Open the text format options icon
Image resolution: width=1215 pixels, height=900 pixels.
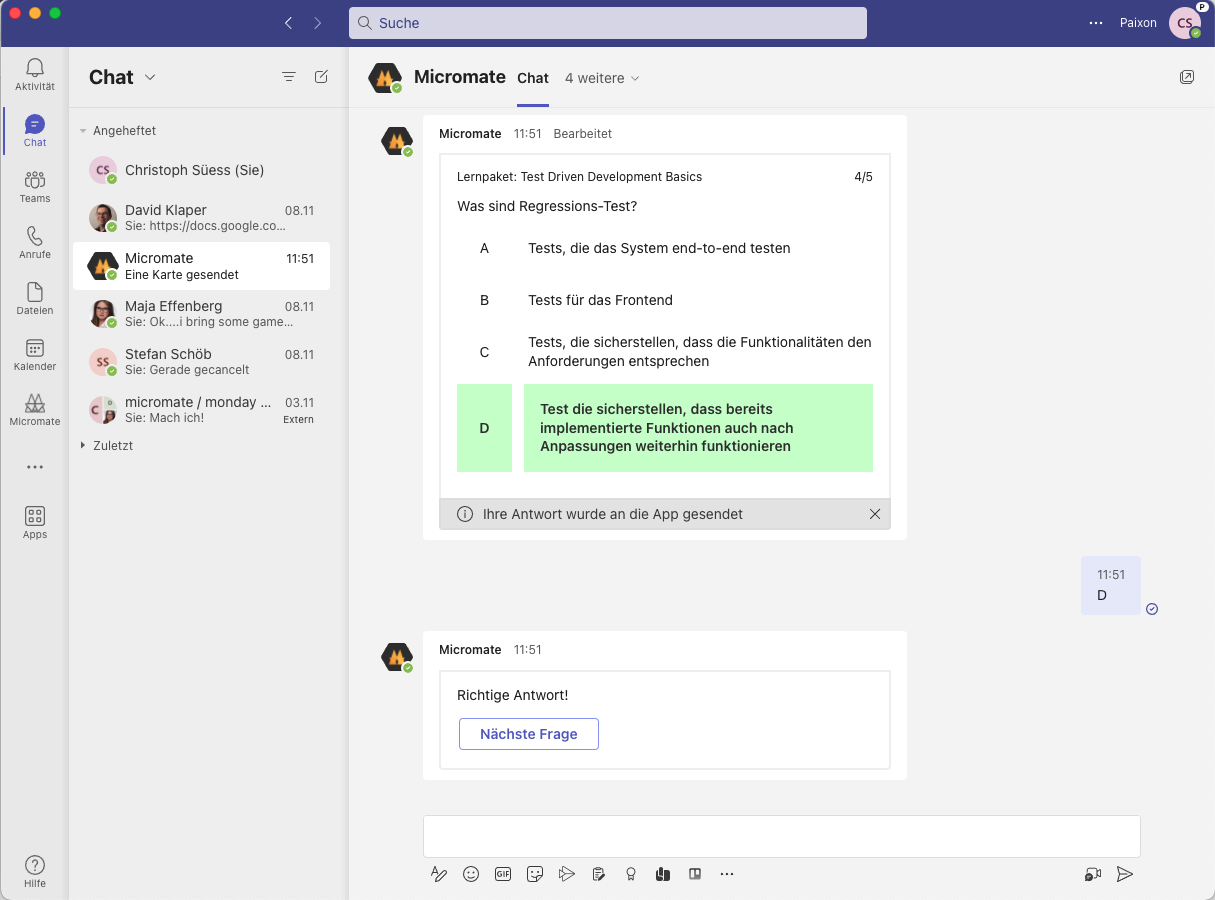(438, 874)
